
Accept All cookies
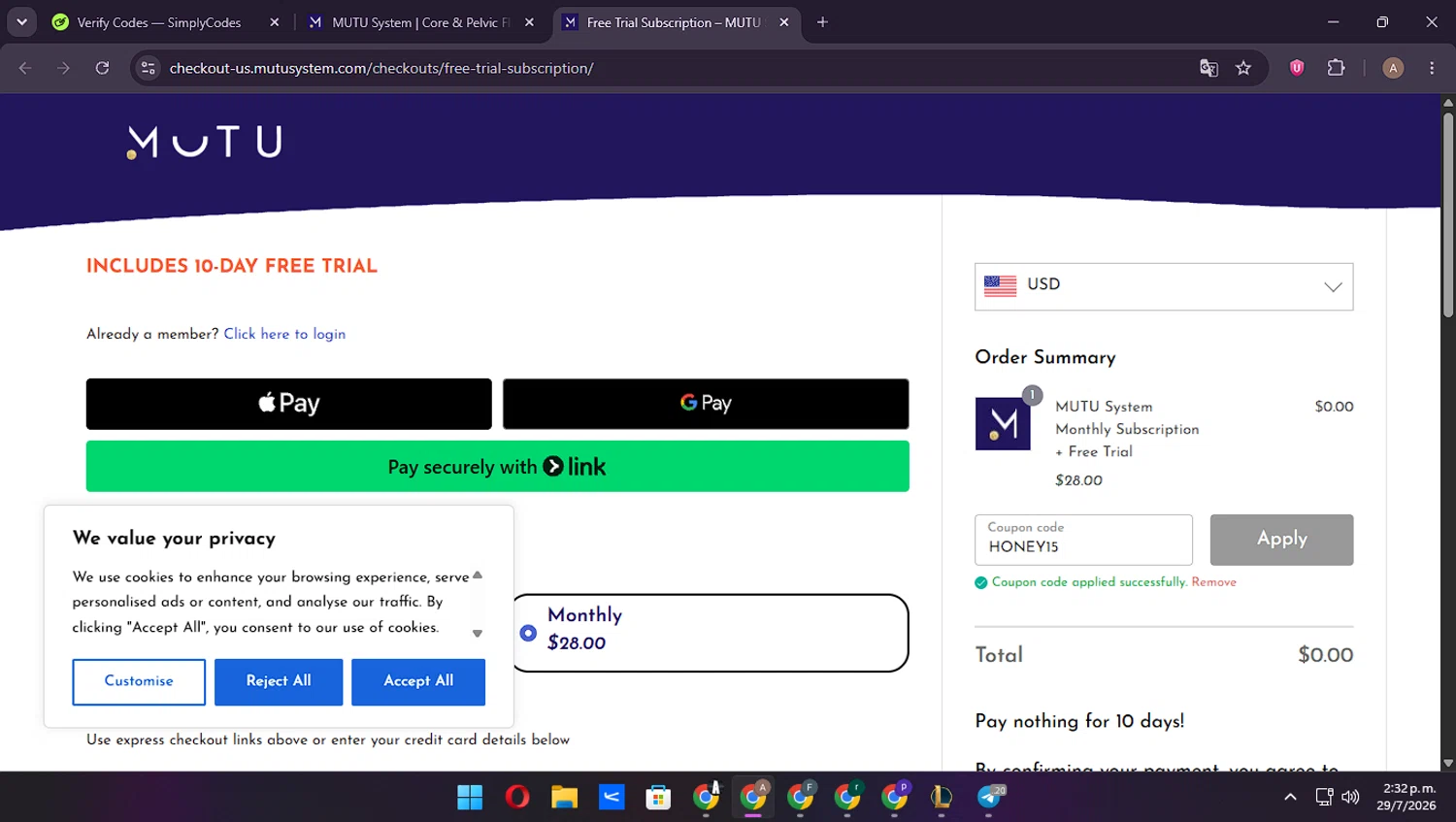(418, 682)
